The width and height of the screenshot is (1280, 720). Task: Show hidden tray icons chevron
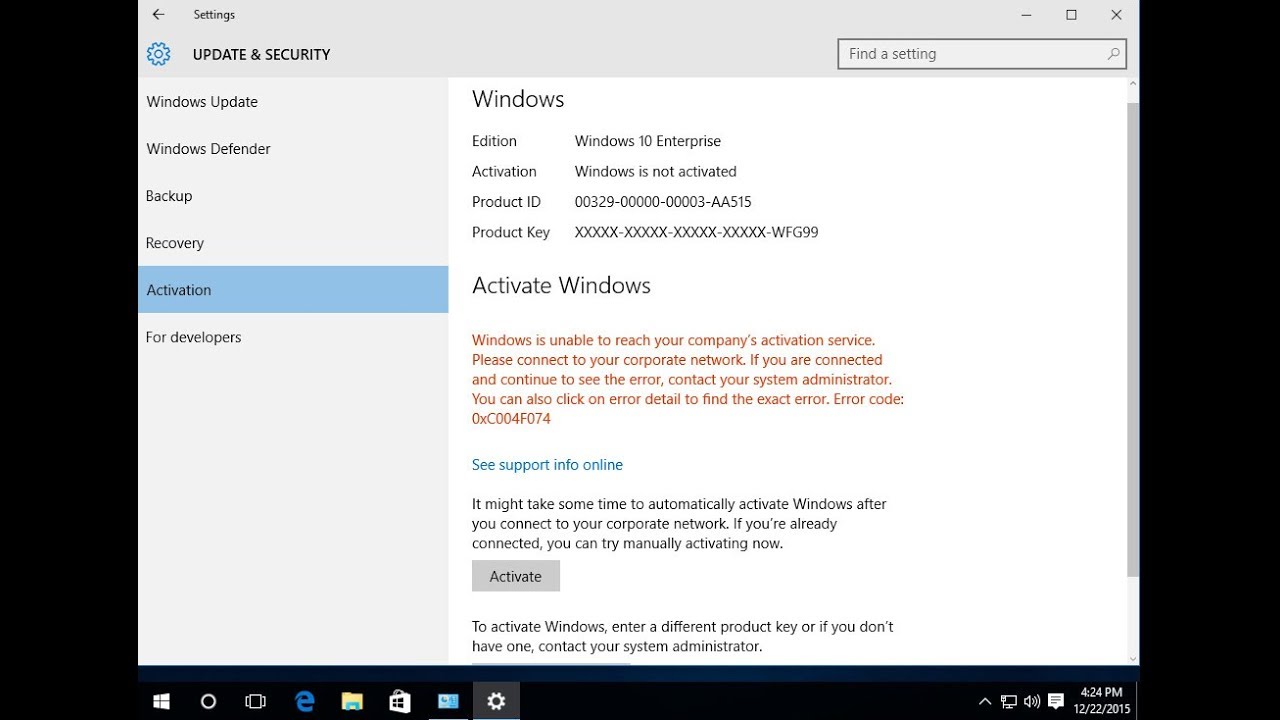tap(985, 701)
